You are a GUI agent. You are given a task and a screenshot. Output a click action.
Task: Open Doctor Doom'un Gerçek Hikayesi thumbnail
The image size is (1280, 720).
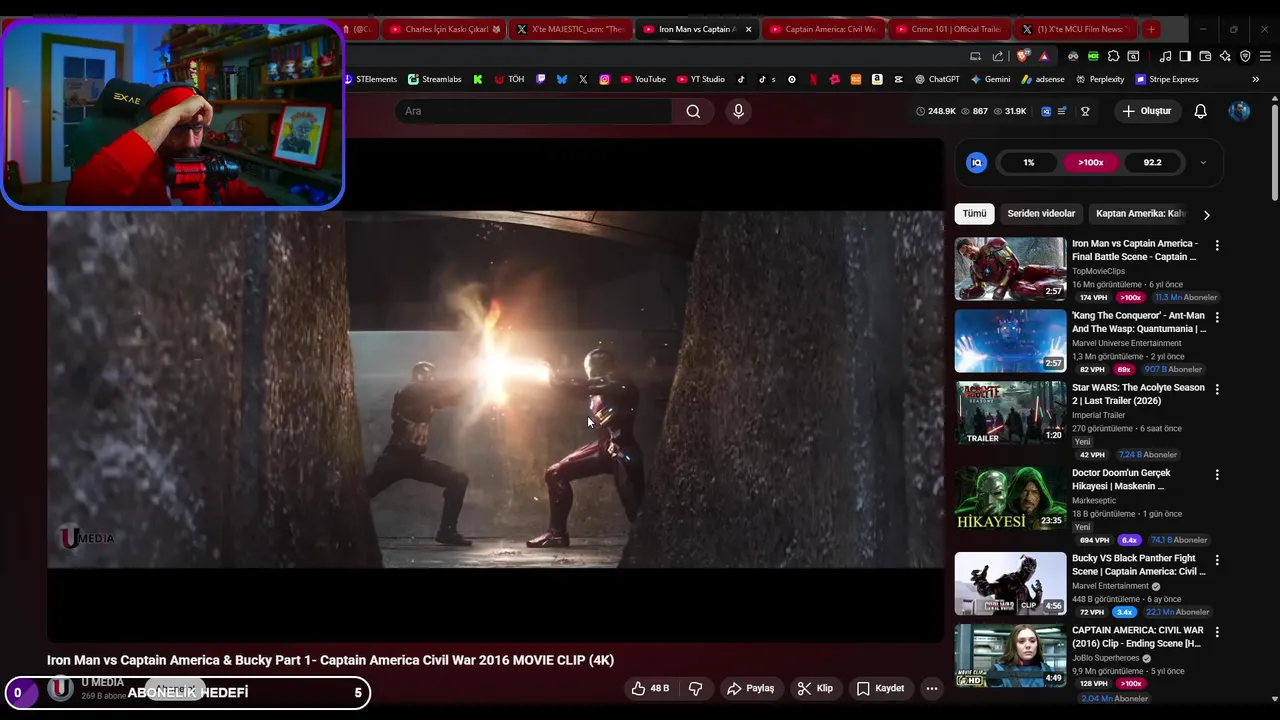tap(1010, 498)
